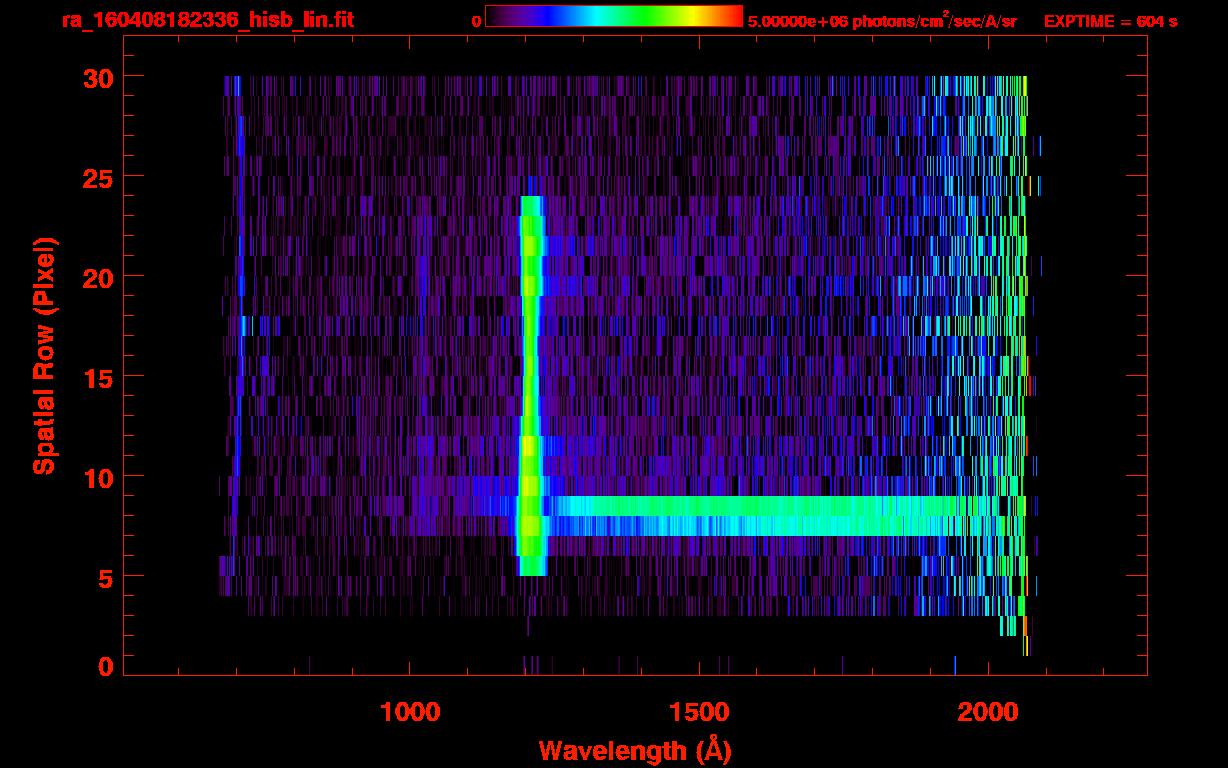
Task: Click the EXPTIME = 604 s text
Action: (x=1110, y=21)
